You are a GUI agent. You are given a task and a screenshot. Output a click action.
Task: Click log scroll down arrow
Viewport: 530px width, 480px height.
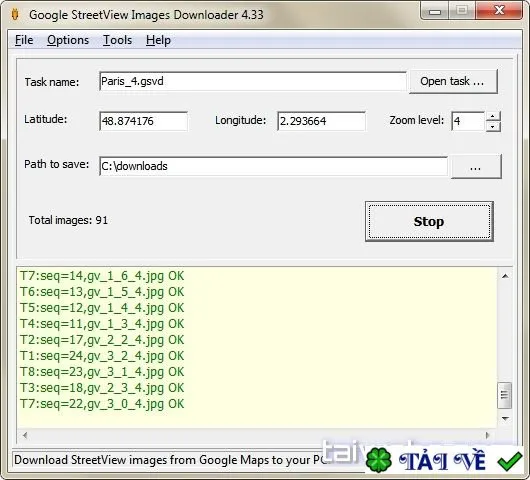(505, 419)
